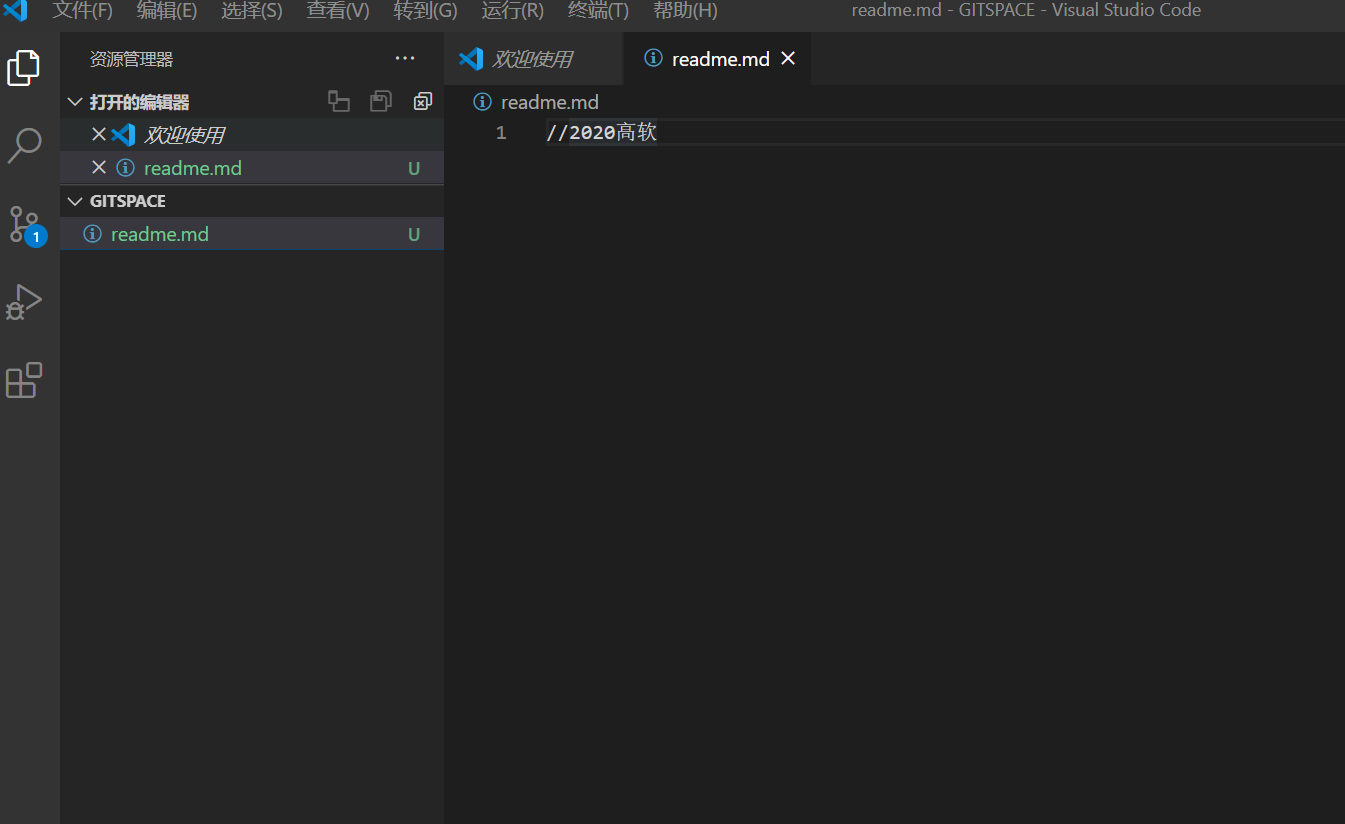Open the Explorer panel more actions (…) menu

point(405,59)
